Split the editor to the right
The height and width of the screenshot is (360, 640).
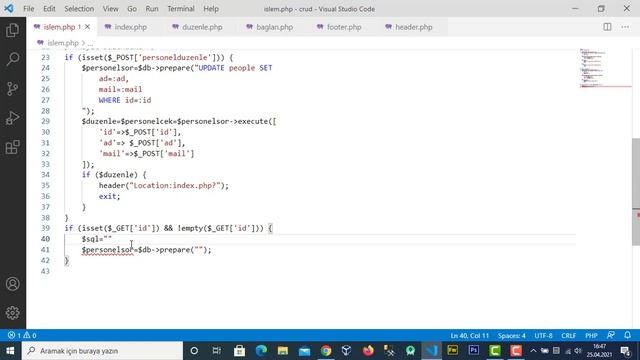[607, 27]
